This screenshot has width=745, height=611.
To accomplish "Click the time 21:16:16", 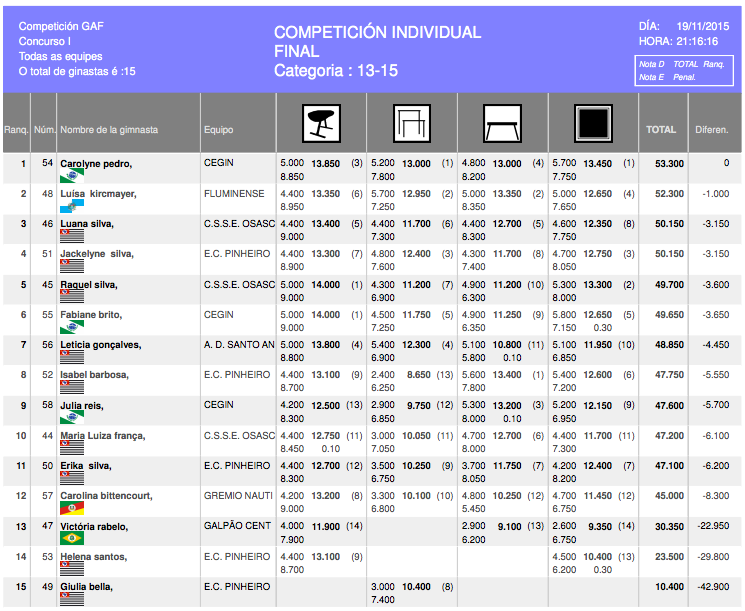I will pyautogui.click(x=697, y=41).
